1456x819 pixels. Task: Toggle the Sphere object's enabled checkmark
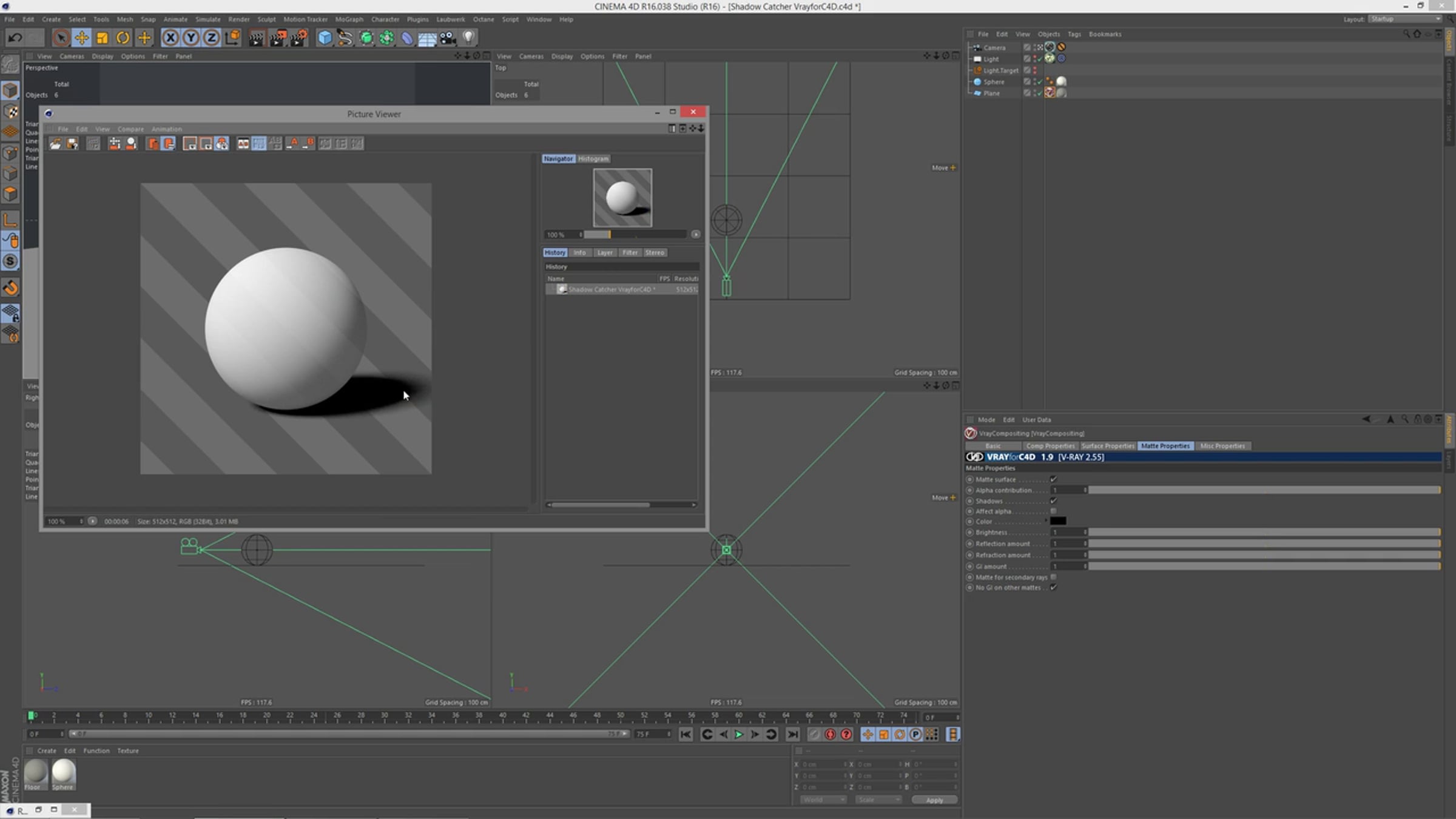pos(1039,82)
